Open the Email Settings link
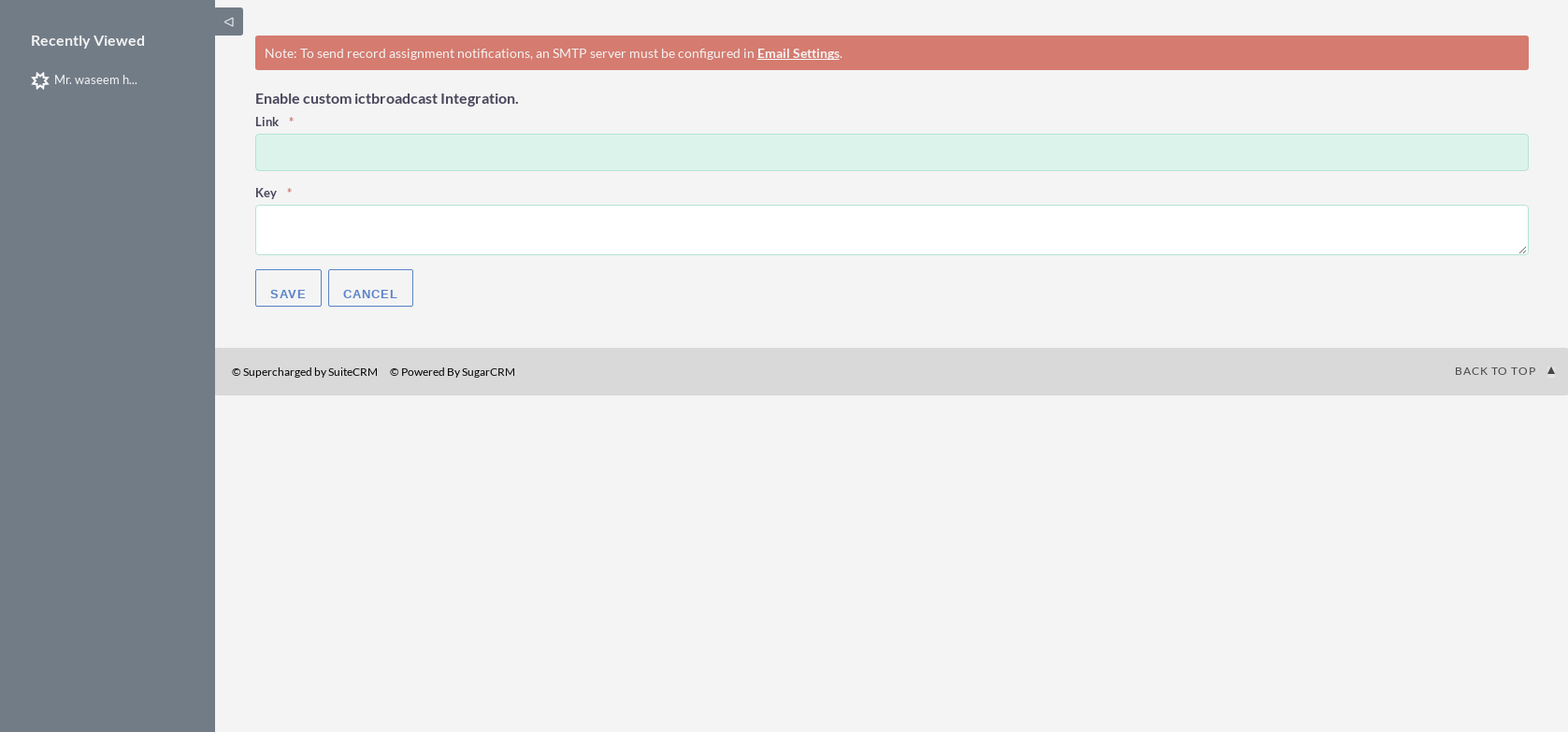Viewport: 1568px width, 732px height. (798, 53)
